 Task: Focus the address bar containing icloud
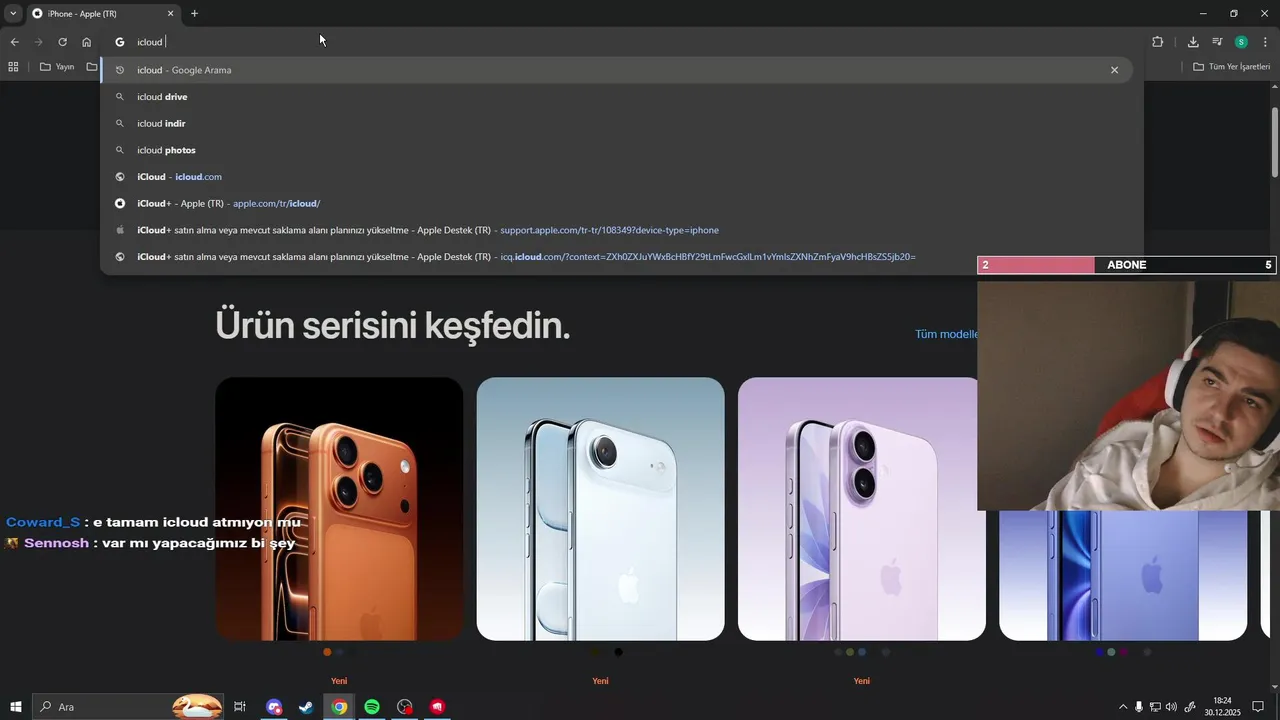click(x=620, y=42)
